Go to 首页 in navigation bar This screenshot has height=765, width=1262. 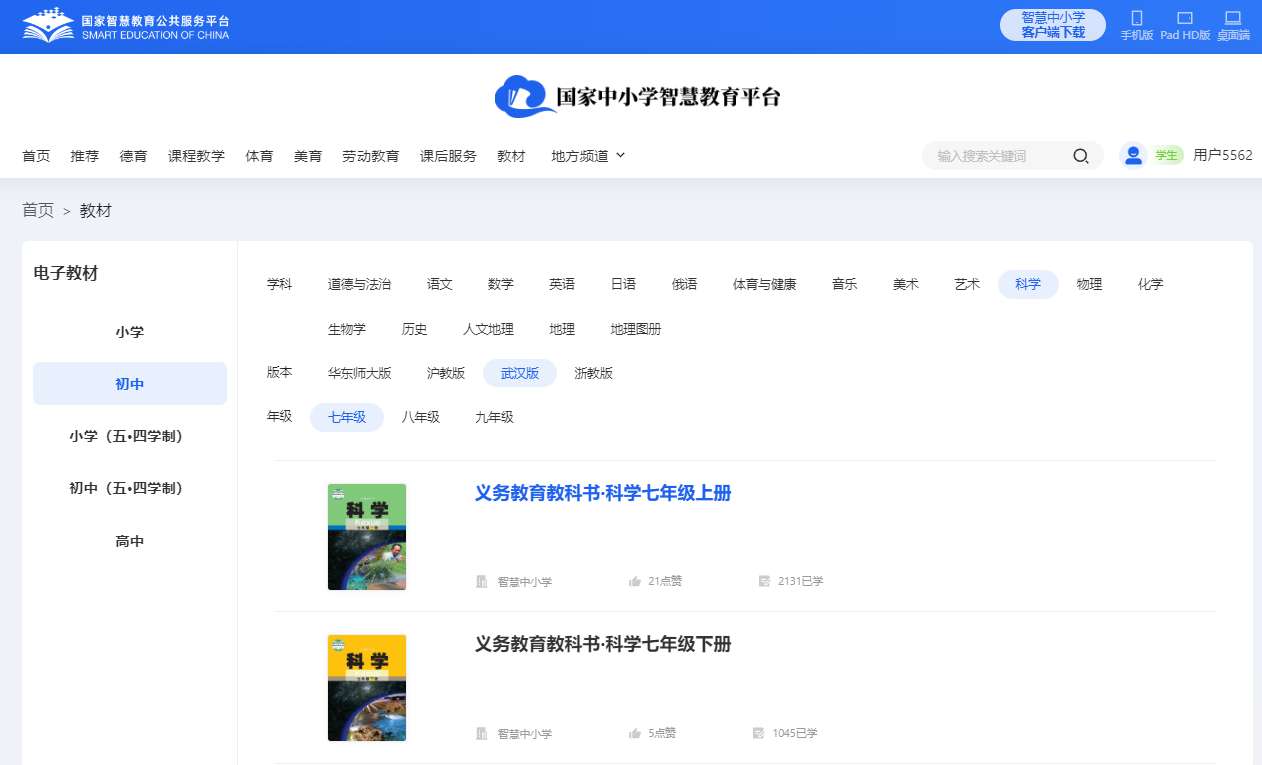pyautogui.click(x=36, y=156)
